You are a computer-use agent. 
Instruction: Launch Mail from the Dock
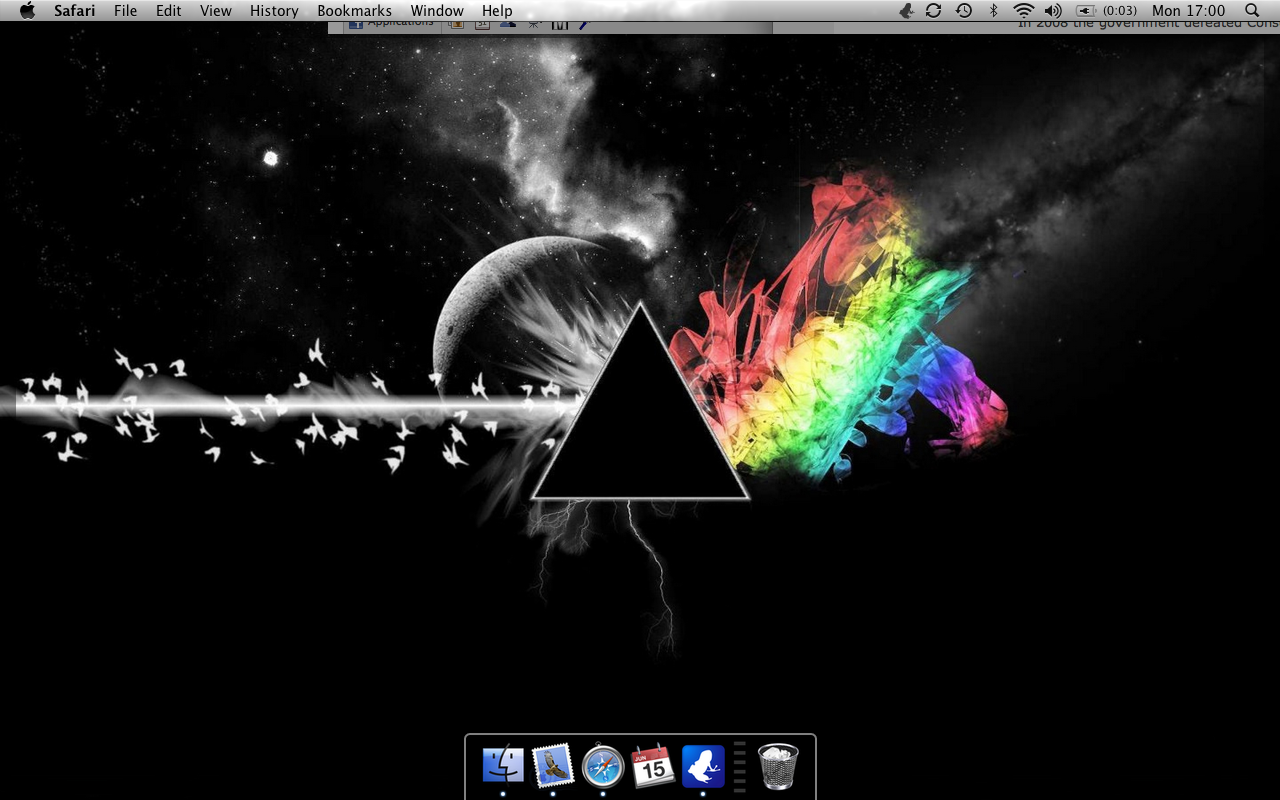[x=553, y=766]
